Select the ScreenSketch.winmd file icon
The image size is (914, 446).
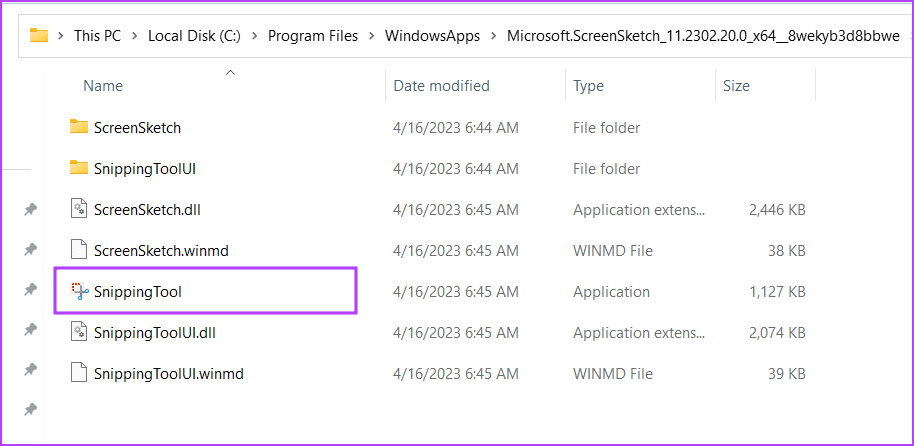79,250
